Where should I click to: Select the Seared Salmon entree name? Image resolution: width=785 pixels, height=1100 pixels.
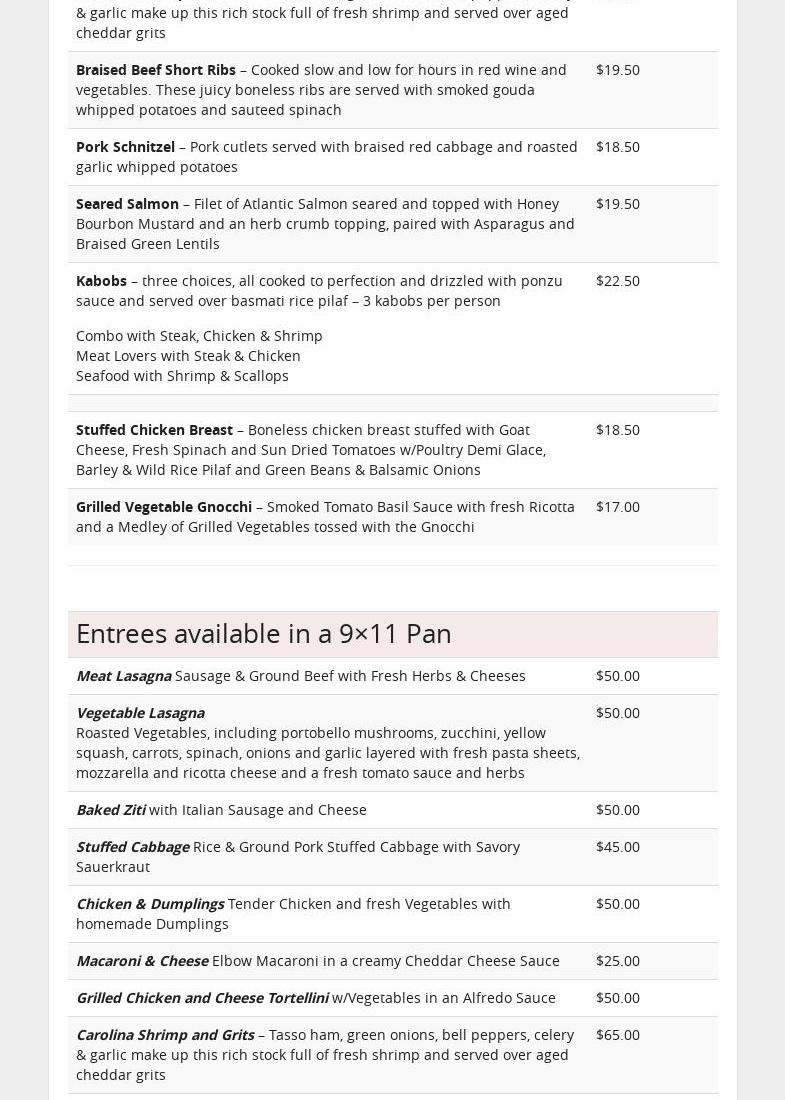127,204
